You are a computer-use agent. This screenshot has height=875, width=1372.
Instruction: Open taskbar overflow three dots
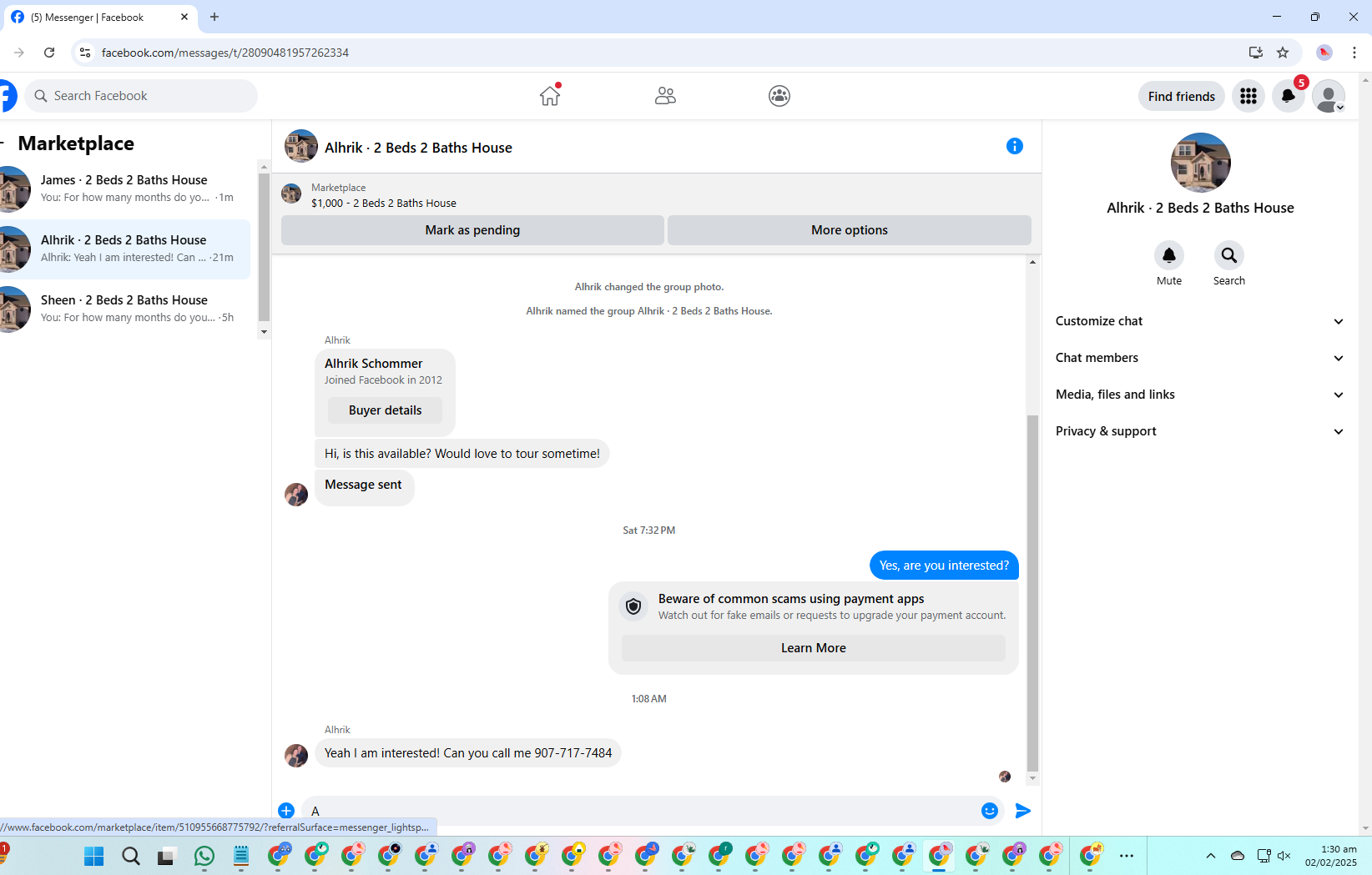(x=1127, y=856)
